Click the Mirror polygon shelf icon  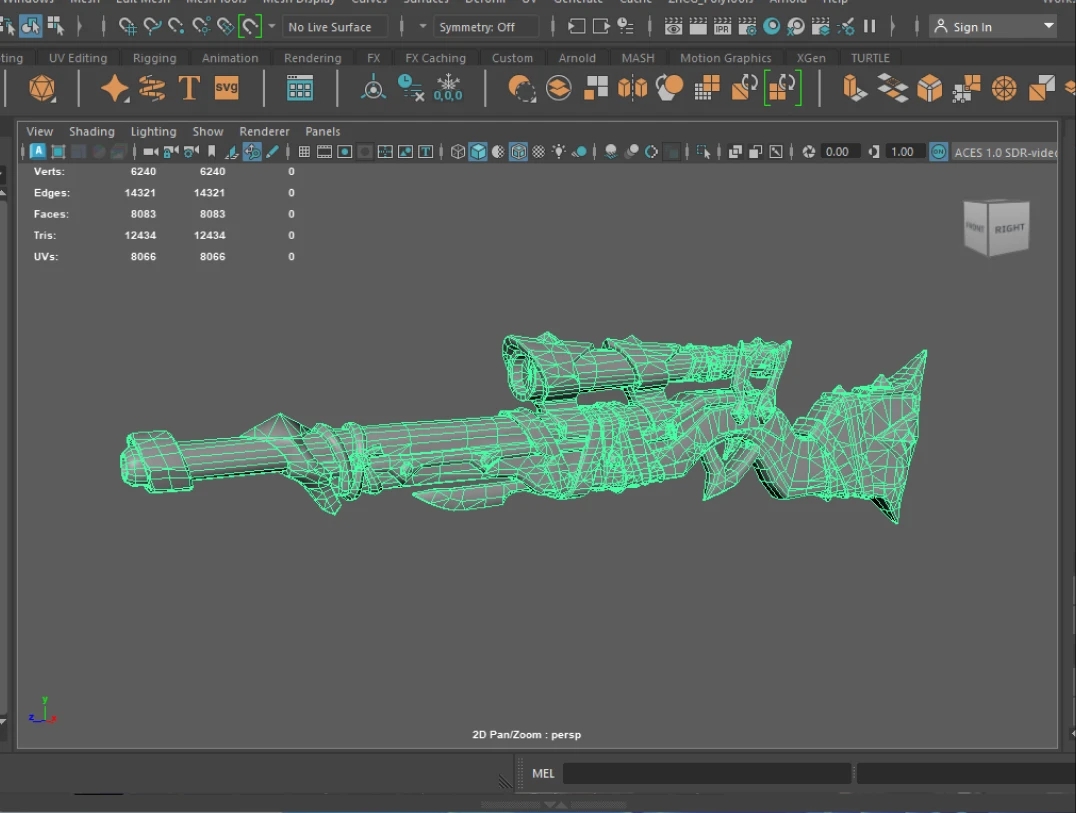coord(633,88)
